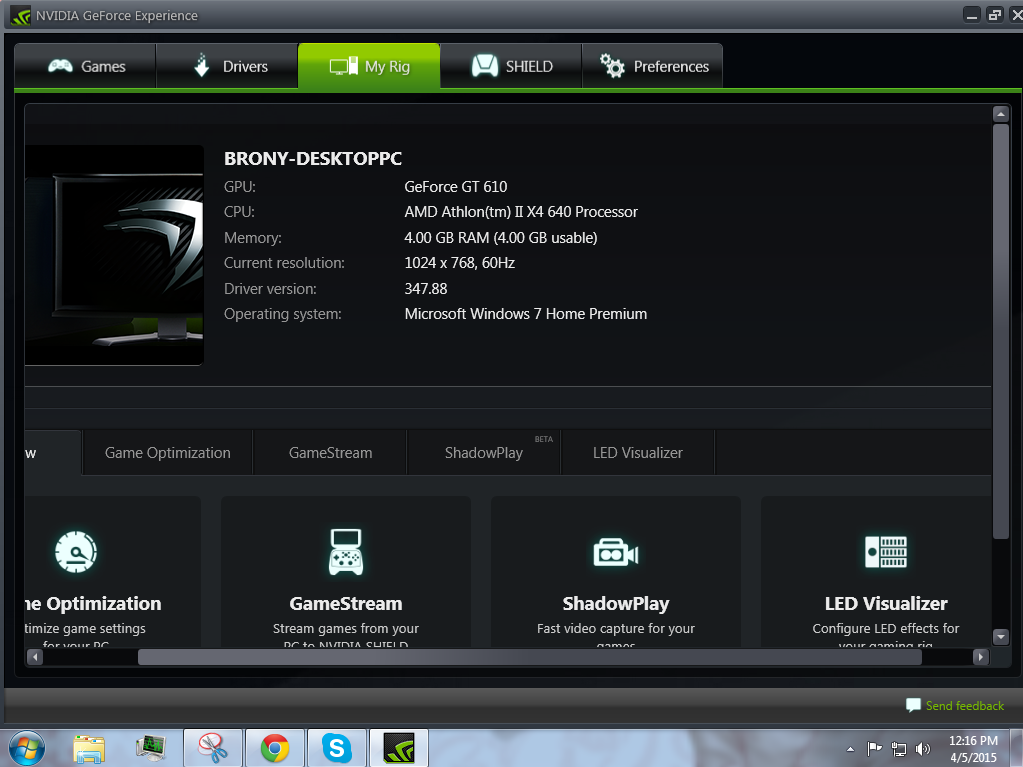Screen dimensions: 1023x767
Task: Click the NVIDIA logo in title bar
Action: [x=20, y=15]
